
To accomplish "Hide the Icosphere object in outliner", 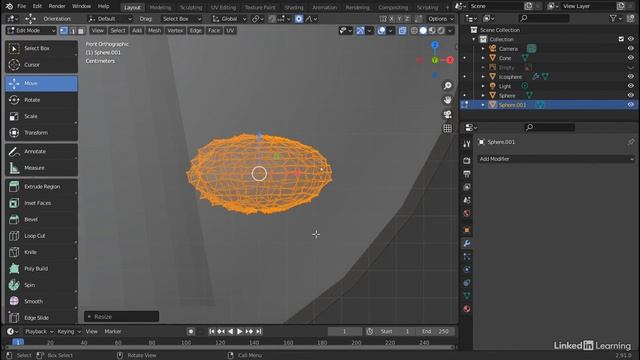I will (x=631, y=77).
